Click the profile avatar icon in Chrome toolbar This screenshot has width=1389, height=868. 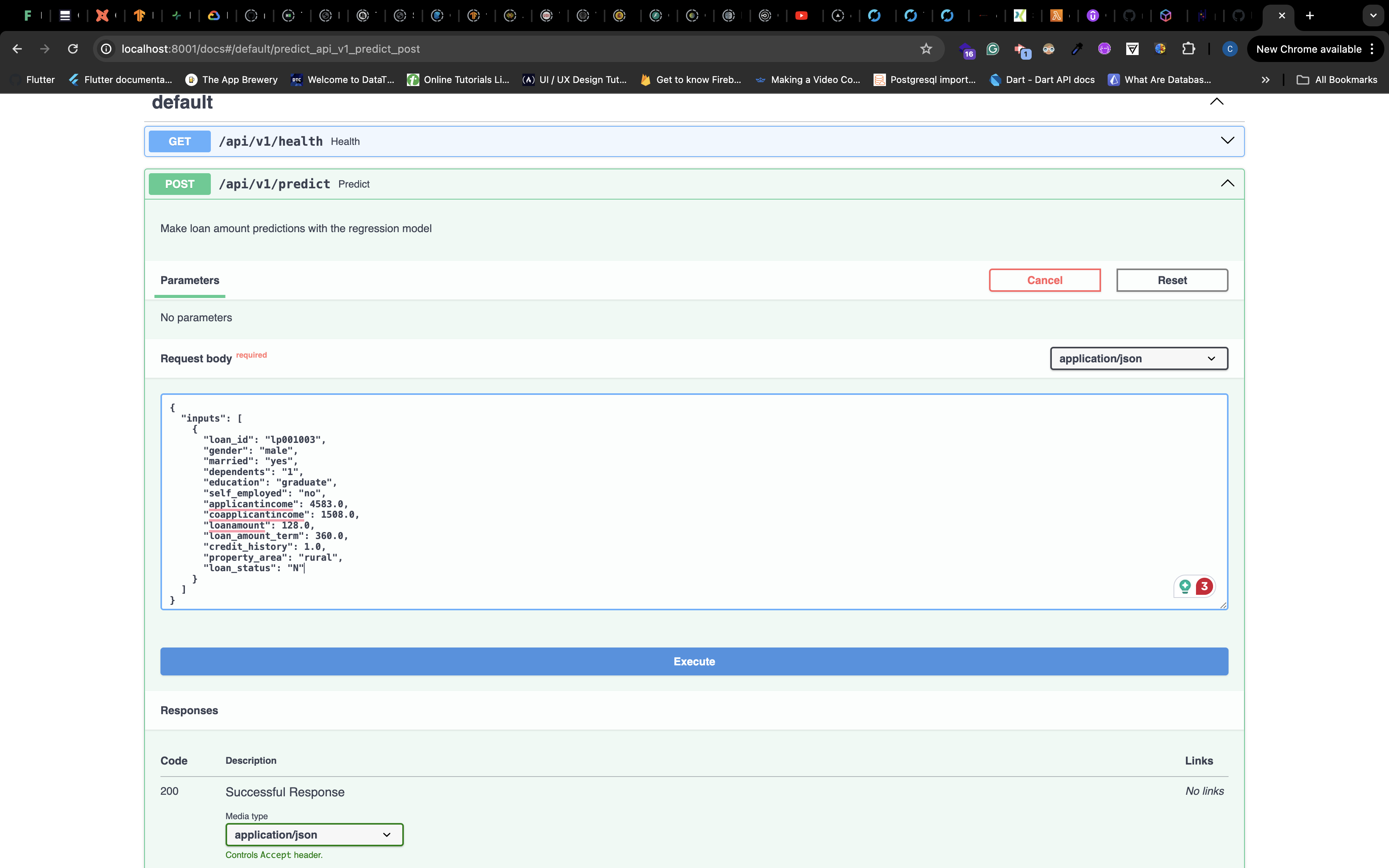(1229, 49)
